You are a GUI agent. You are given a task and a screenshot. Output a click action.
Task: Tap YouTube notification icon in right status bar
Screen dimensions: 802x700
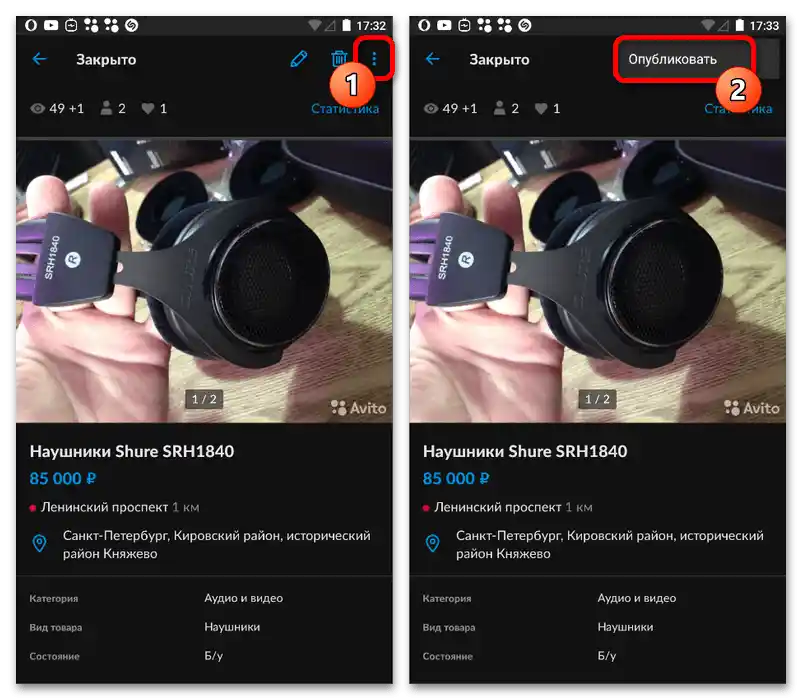point(444,25)
